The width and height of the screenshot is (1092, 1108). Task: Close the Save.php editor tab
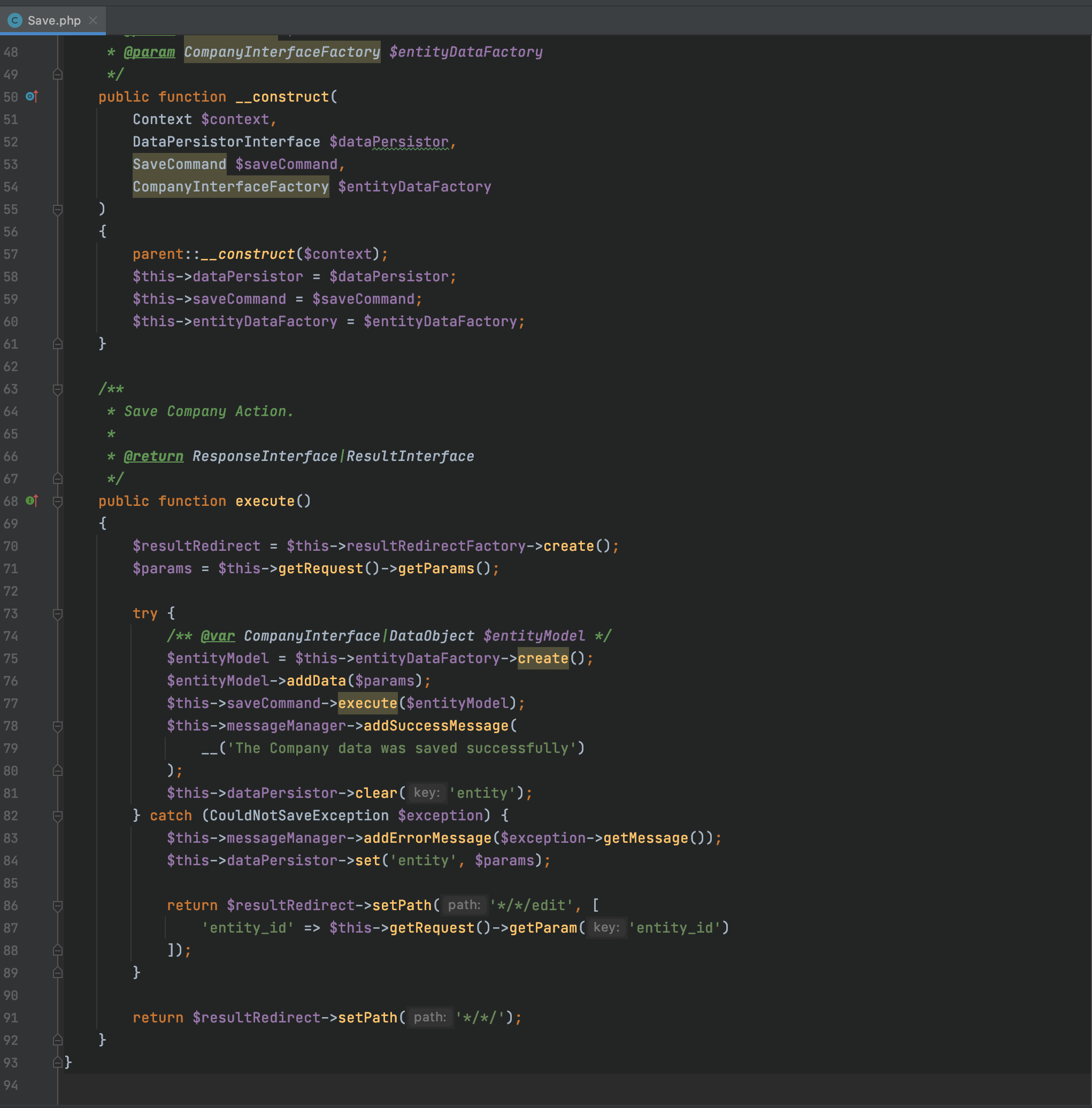[94, 21]
